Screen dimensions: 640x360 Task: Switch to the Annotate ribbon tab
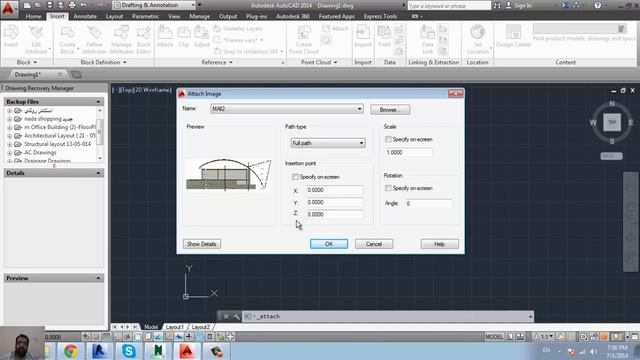coord(85,16)
